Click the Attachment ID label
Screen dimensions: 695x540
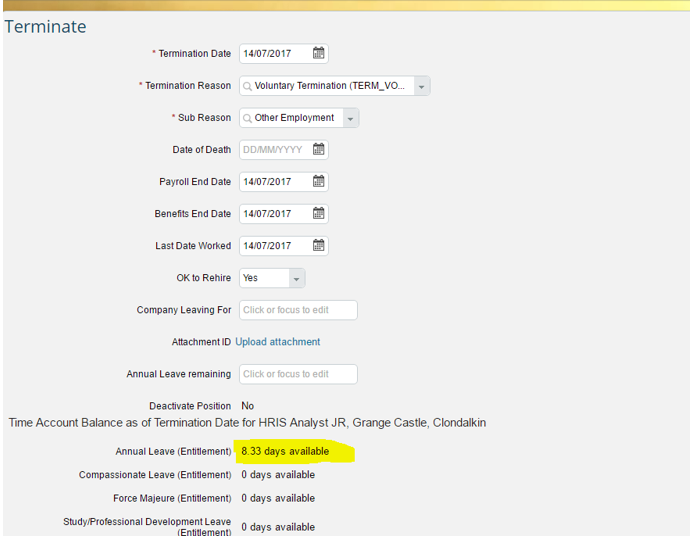tap(201, 342)
